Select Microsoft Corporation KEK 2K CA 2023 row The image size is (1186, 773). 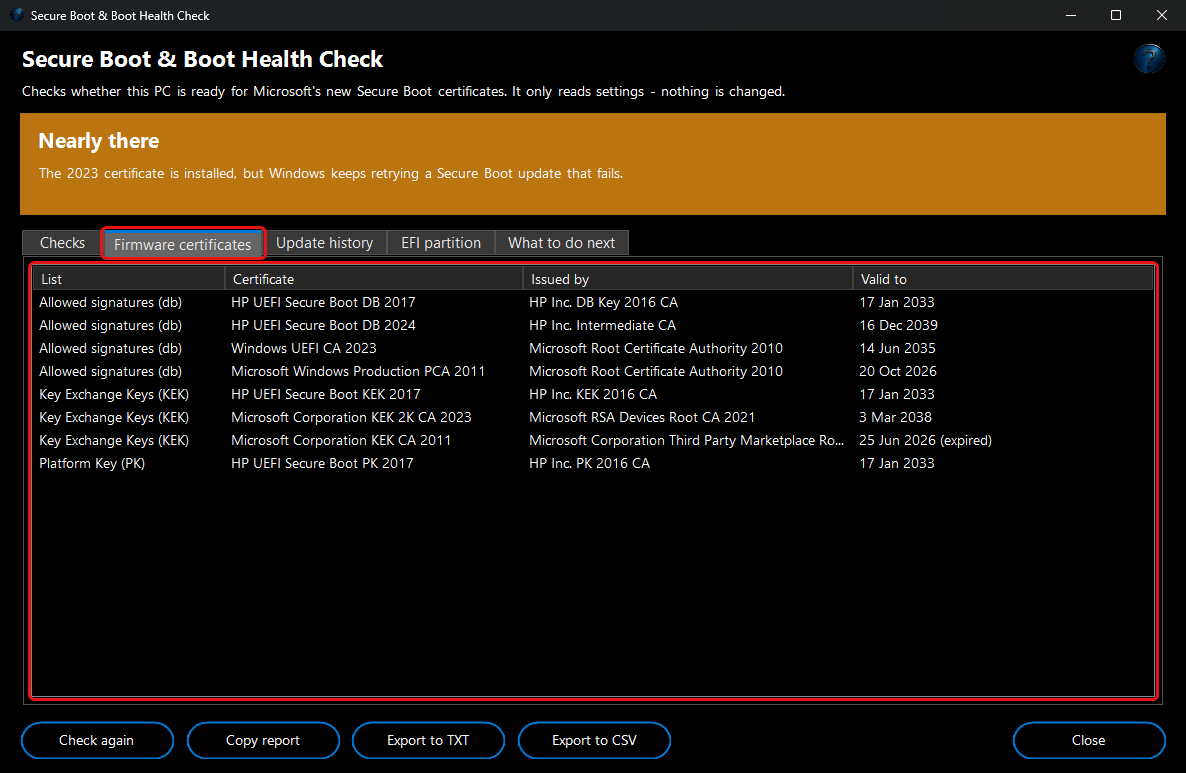tap(593, 418)
